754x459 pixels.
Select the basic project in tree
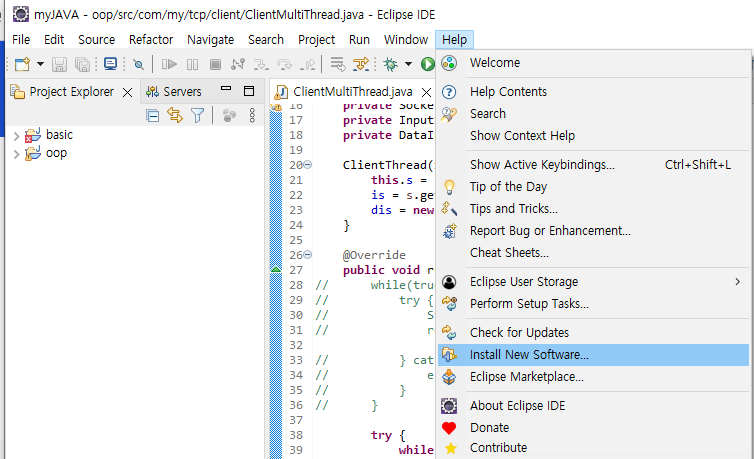(59, 135)
